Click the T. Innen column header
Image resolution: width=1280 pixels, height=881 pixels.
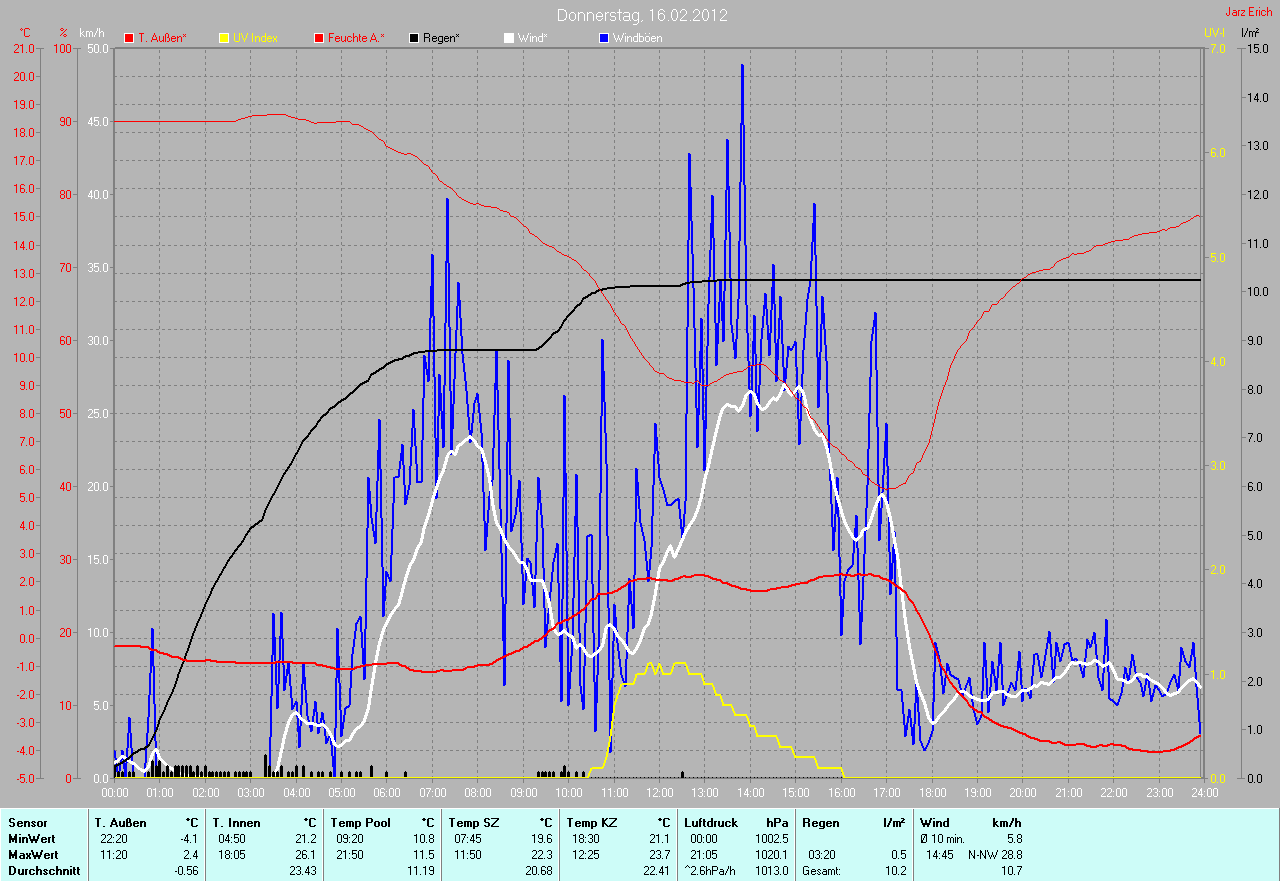[x=236, y=822]
